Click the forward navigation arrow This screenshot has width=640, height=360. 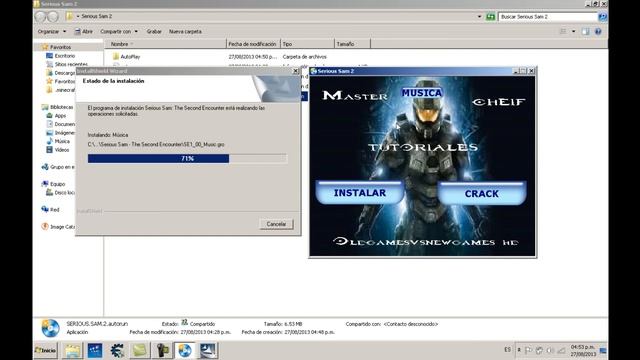pyautogui.click(x=53, y=17)
